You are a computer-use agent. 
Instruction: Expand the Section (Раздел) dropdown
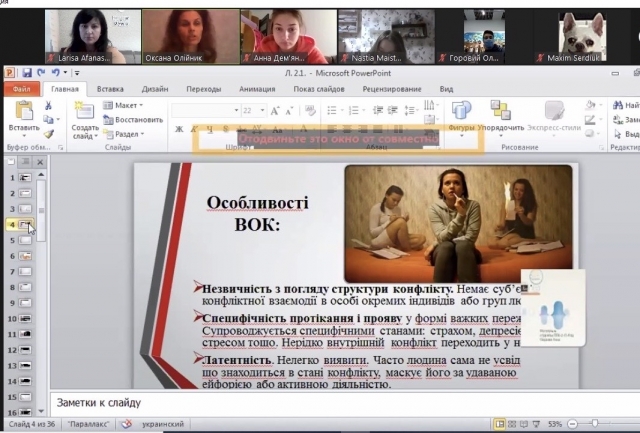127,134
